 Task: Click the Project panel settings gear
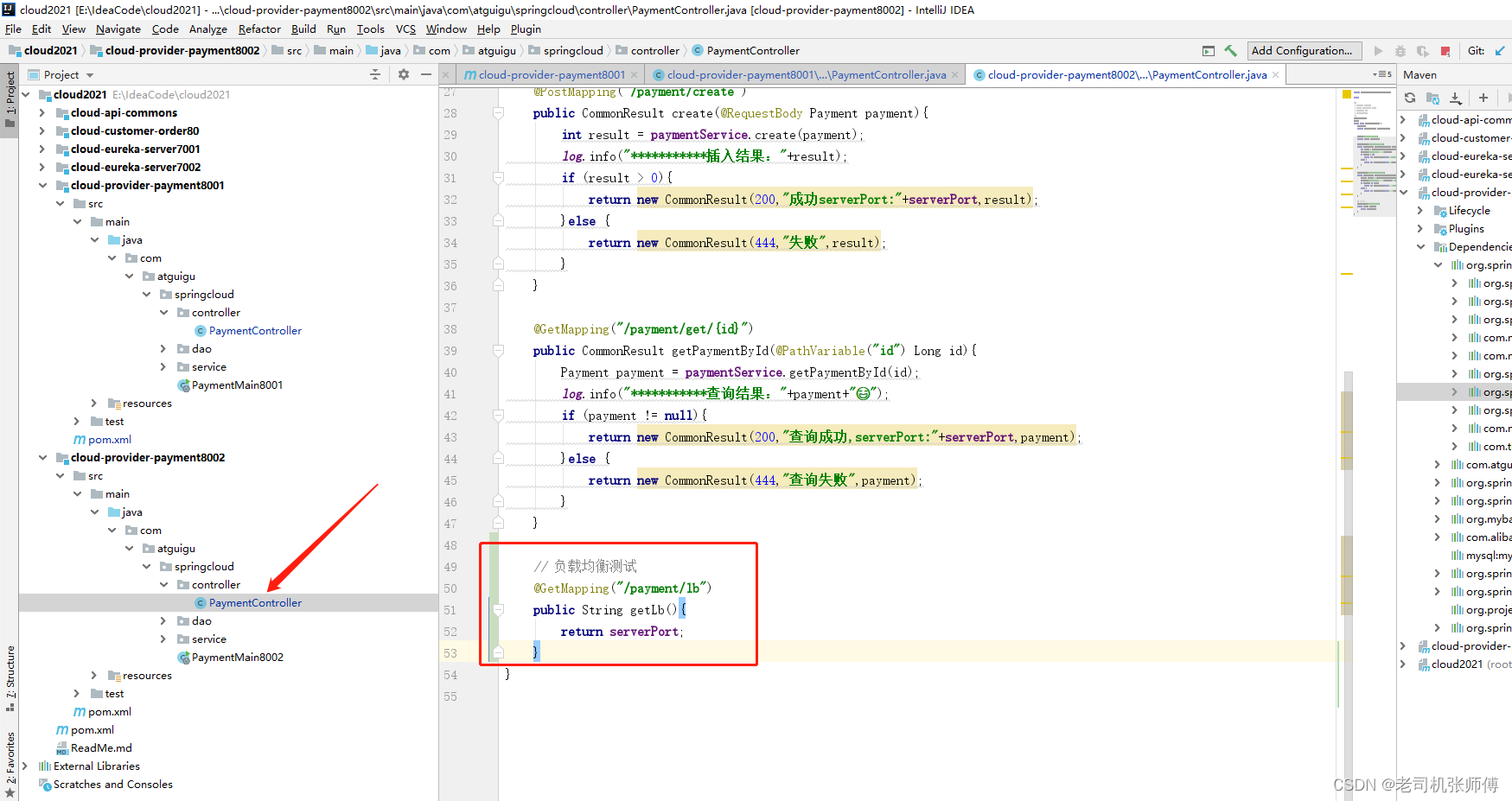pyautogui.click(x=404, y=75)
